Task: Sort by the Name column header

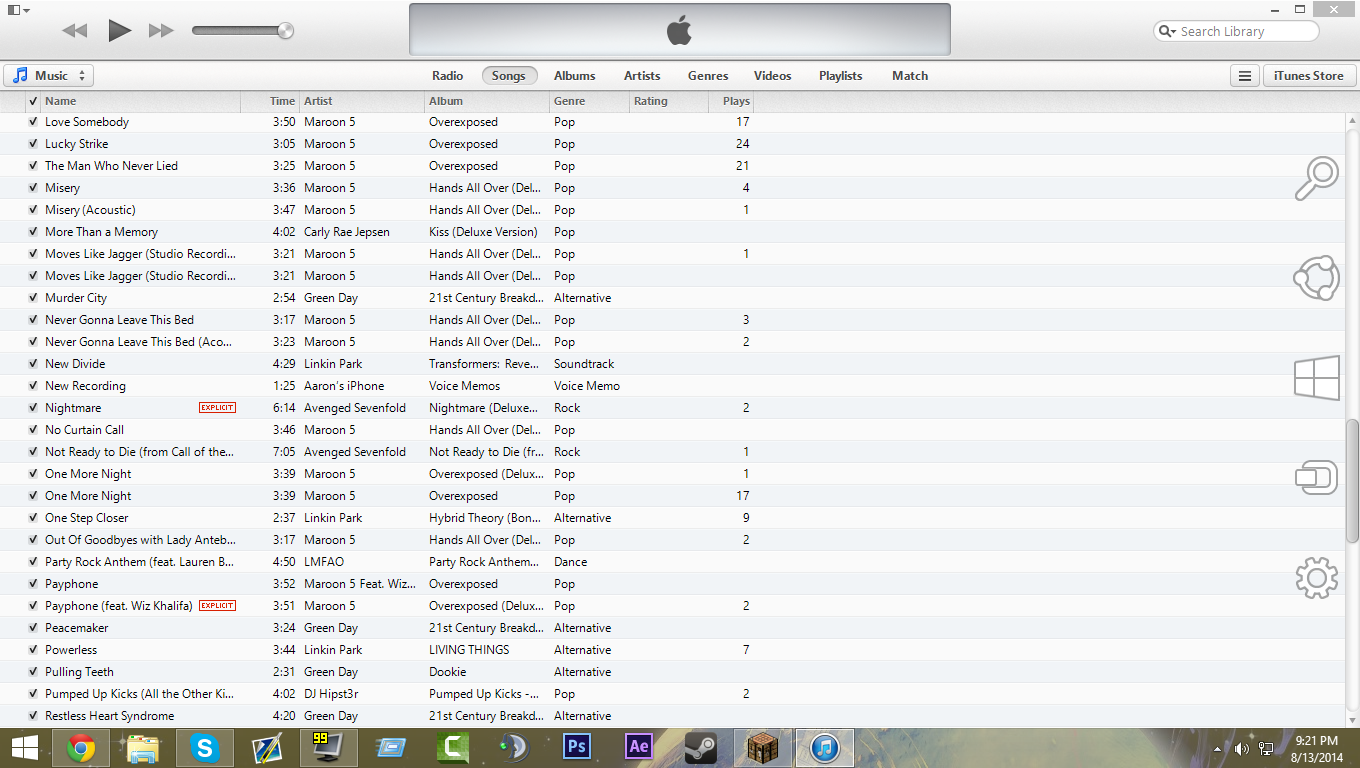Action: 141,101
